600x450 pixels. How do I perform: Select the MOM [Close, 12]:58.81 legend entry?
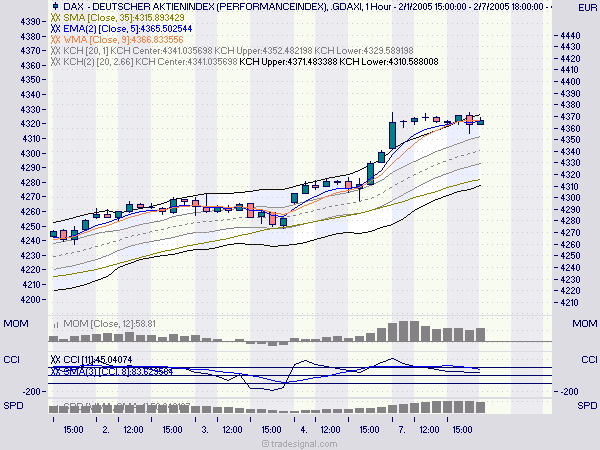[109, 324]
